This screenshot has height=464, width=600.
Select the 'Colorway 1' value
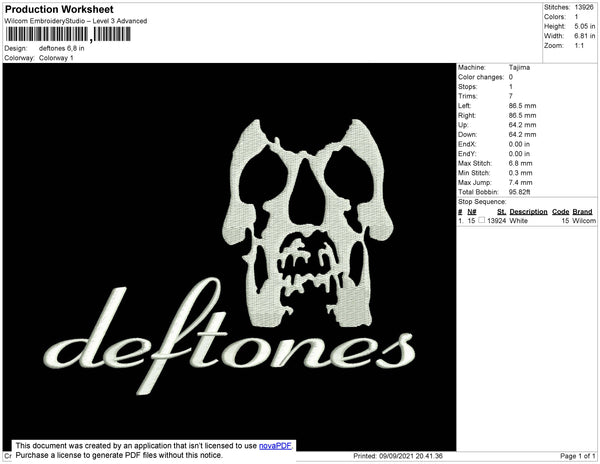(56, 58)
